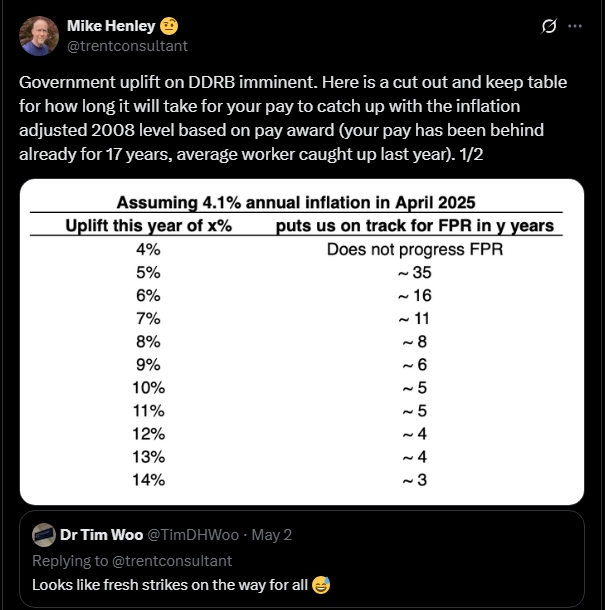Click the 'Uplift this year of x%' column header

tap(149, 225)
